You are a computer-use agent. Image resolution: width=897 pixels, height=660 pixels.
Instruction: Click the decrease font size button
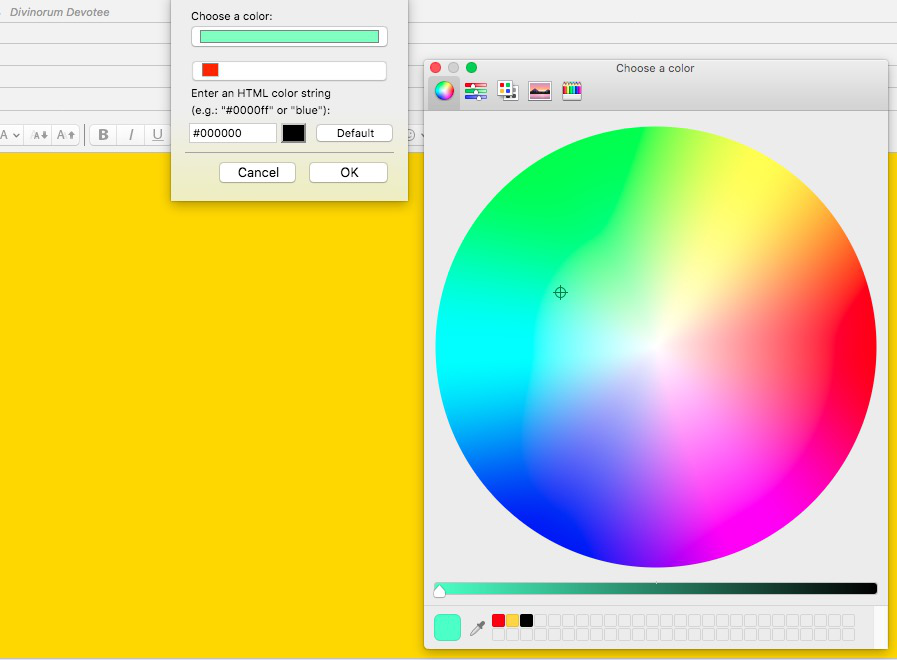40,134
